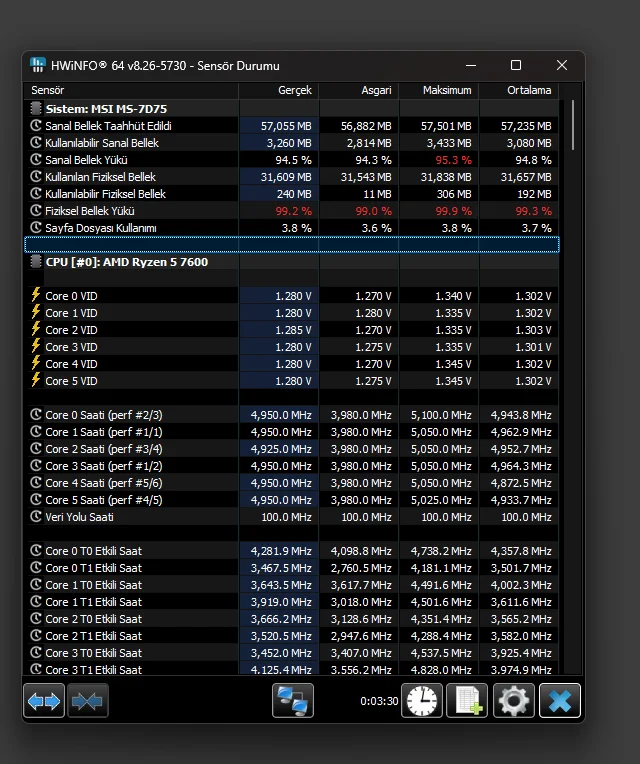Select Core 5 Saati (perf #4/5) label

[104, 500]
